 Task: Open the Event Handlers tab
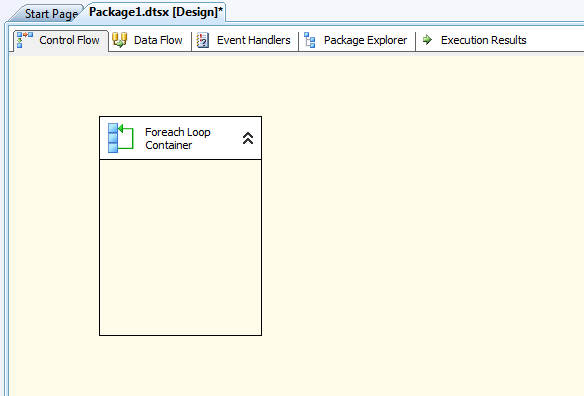point(245,40)
